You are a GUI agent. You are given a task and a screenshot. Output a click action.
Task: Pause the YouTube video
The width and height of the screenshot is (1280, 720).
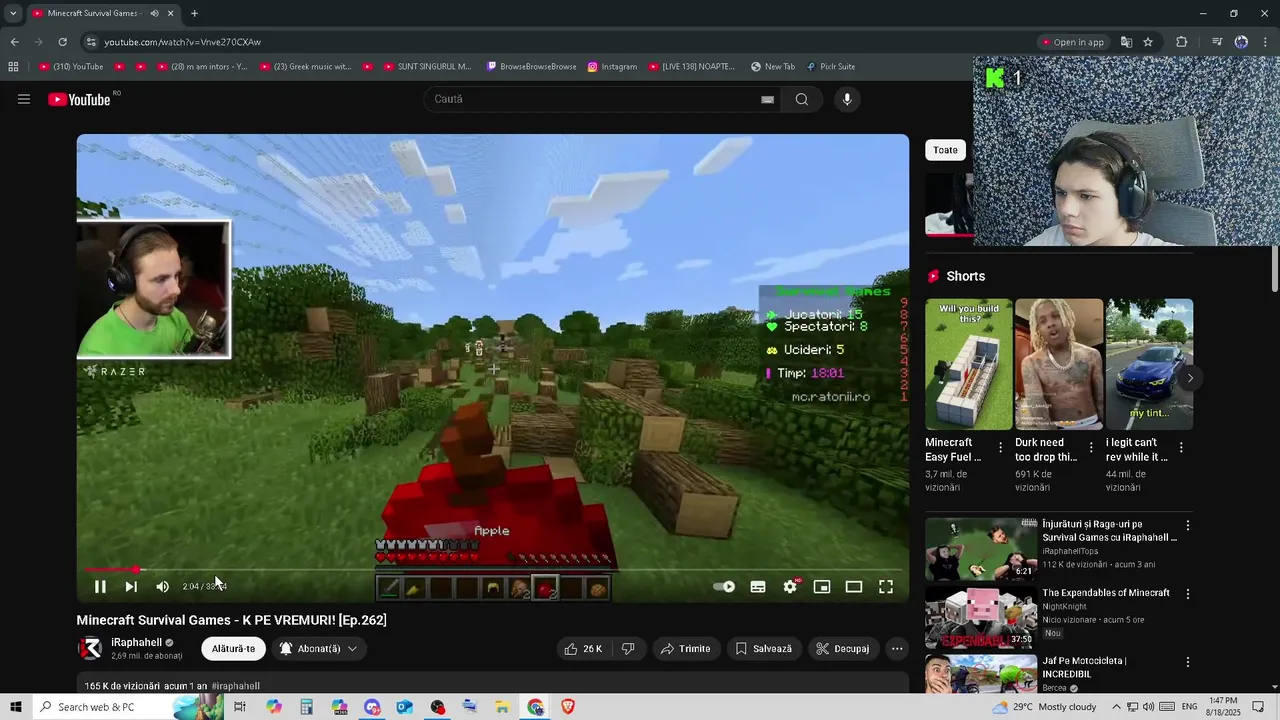100,587
